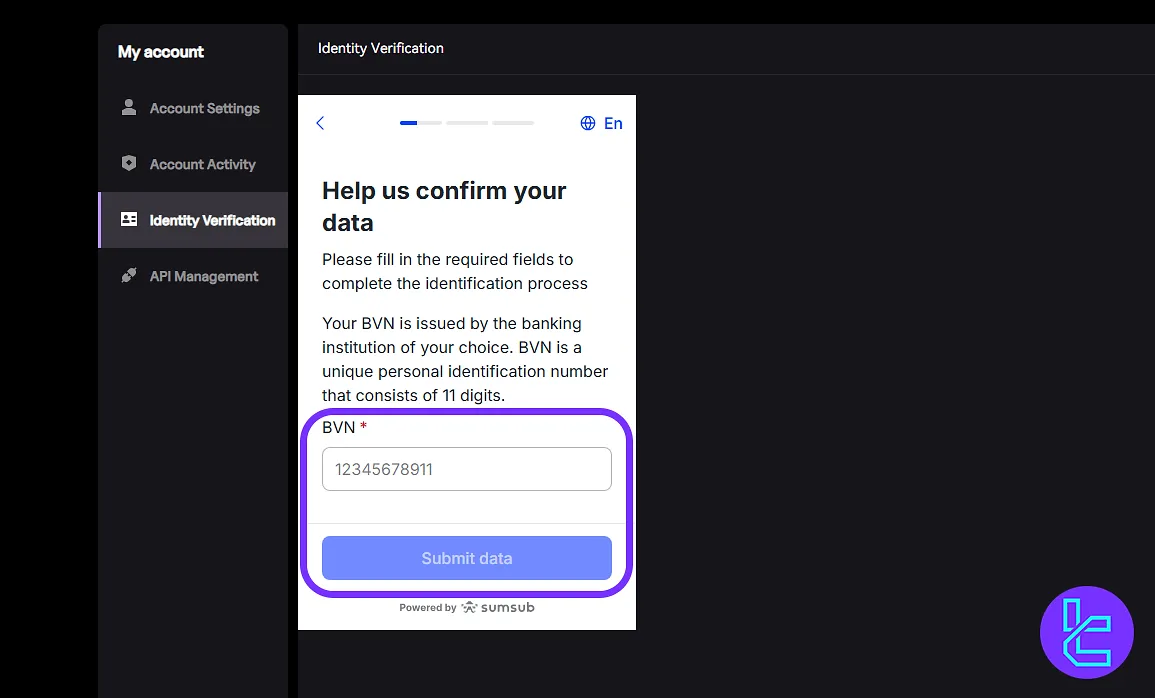Open the Account Settings menu item
Viewport: 1155px width, 698px height.
click(204, 108)
